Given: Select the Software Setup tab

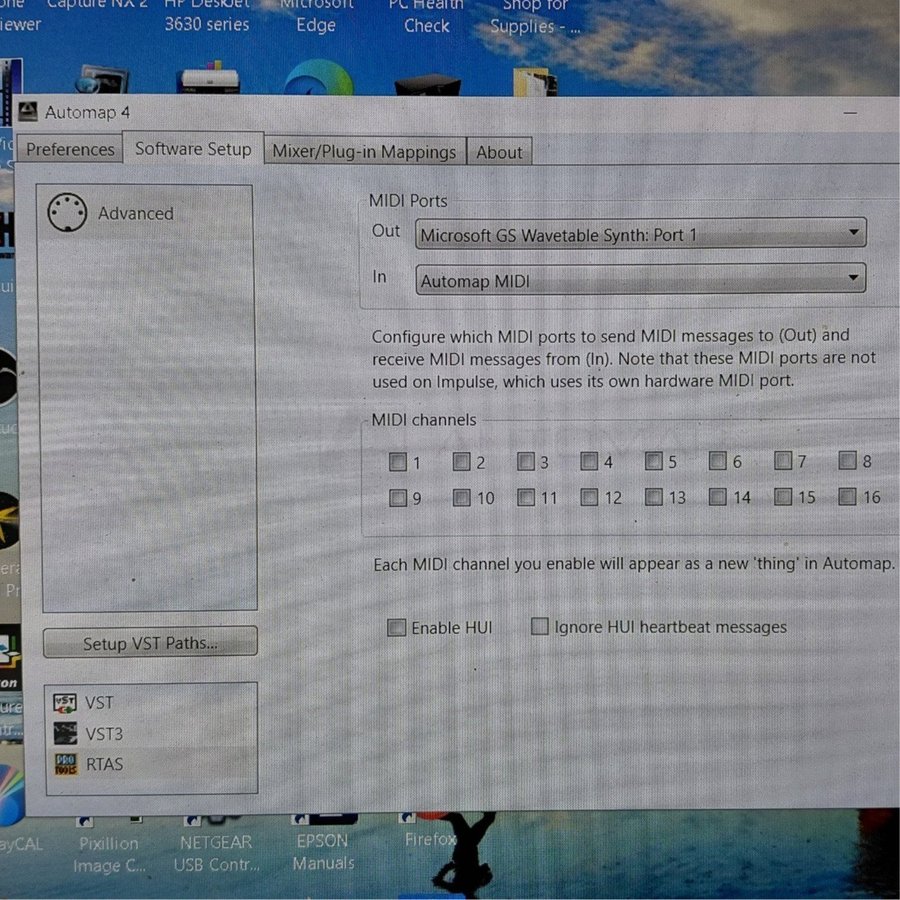Looking at the screenshot, I should pyautogui.click(x=193, y=149).
